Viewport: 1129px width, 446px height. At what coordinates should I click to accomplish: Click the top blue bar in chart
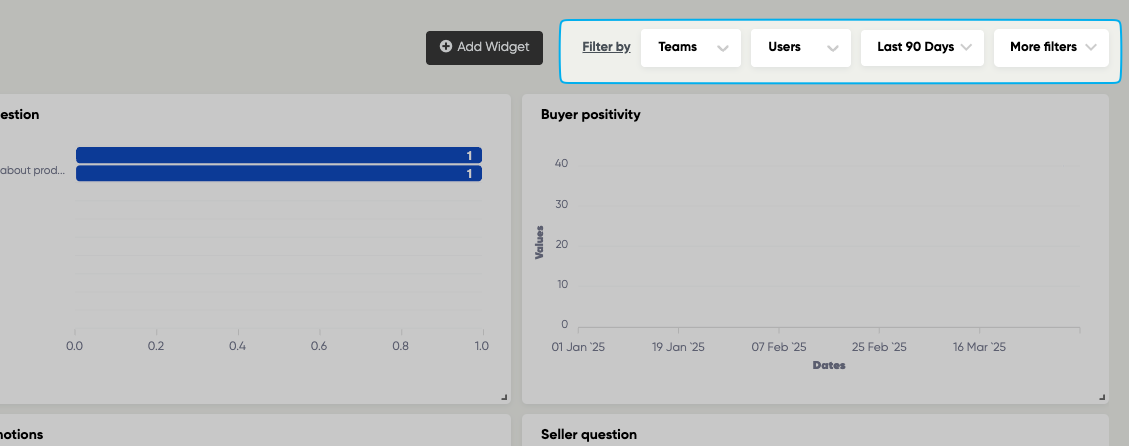pyautogui.click(x=278, y=155)
